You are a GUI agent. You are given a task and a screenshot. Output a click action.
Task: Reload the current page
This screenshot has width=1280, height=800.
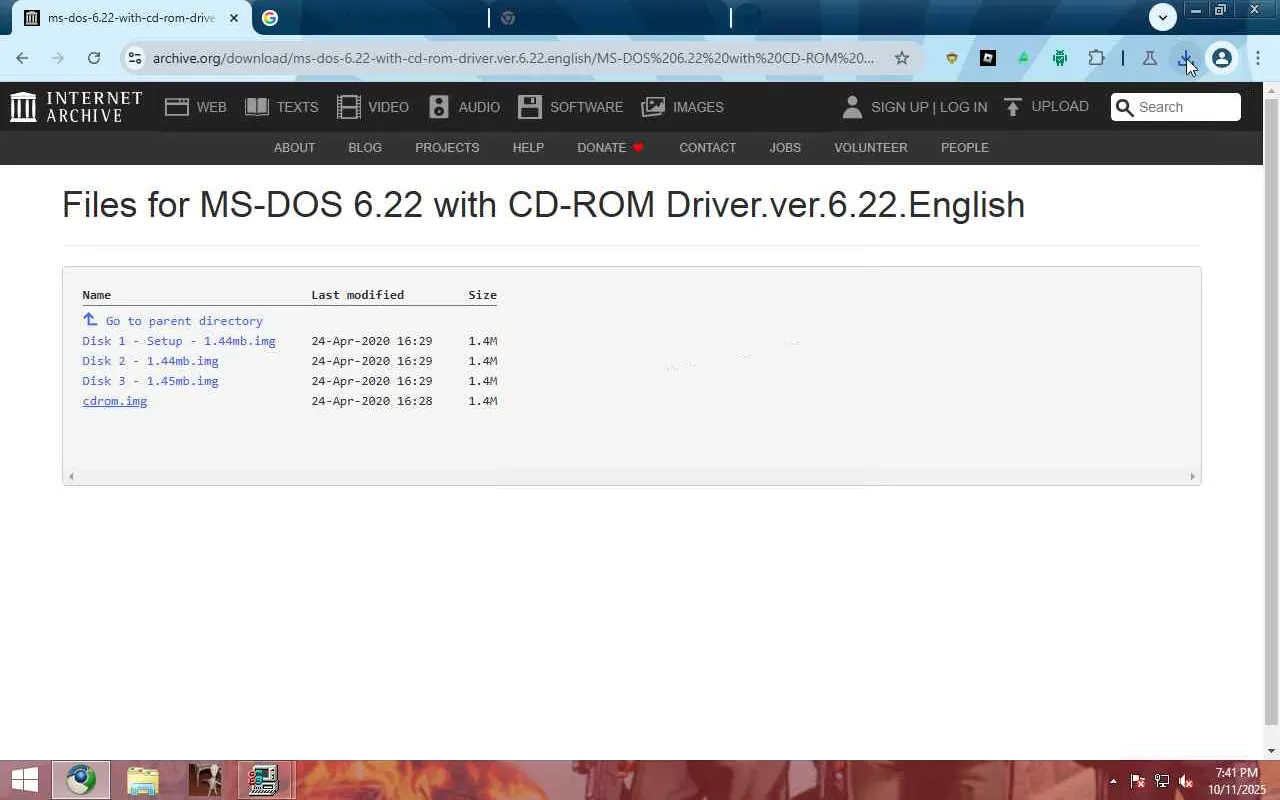pos(94,58)
